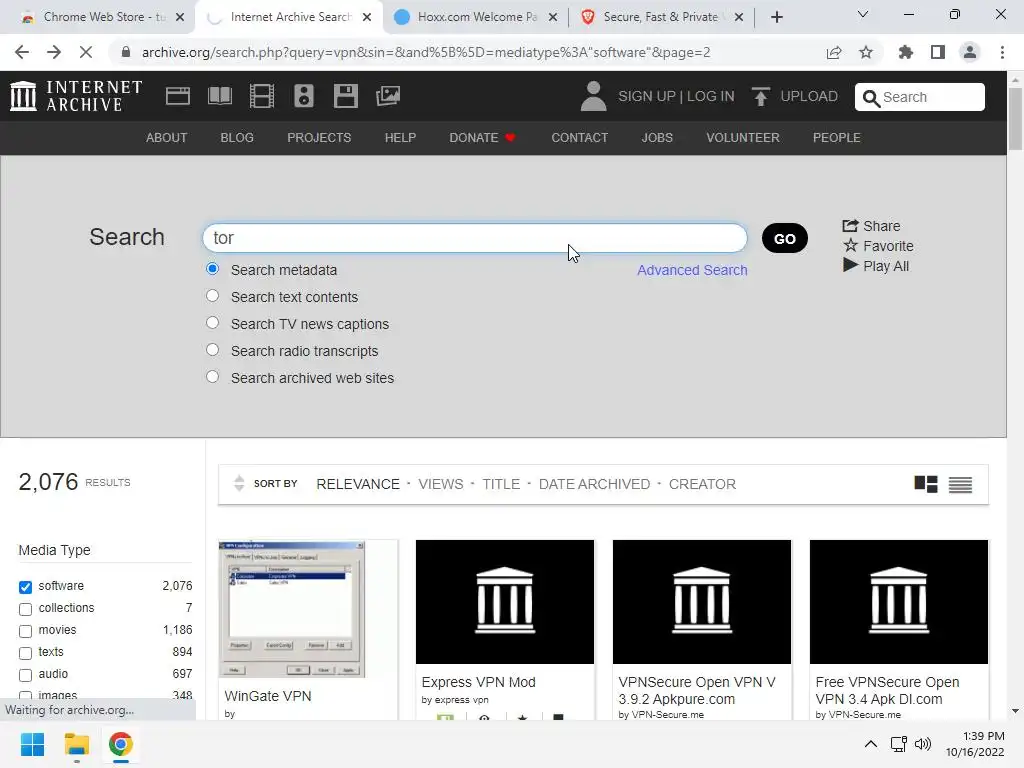Click the GO search button
The width and height of the screenshot is (1024, 768).
coord(784,238)
